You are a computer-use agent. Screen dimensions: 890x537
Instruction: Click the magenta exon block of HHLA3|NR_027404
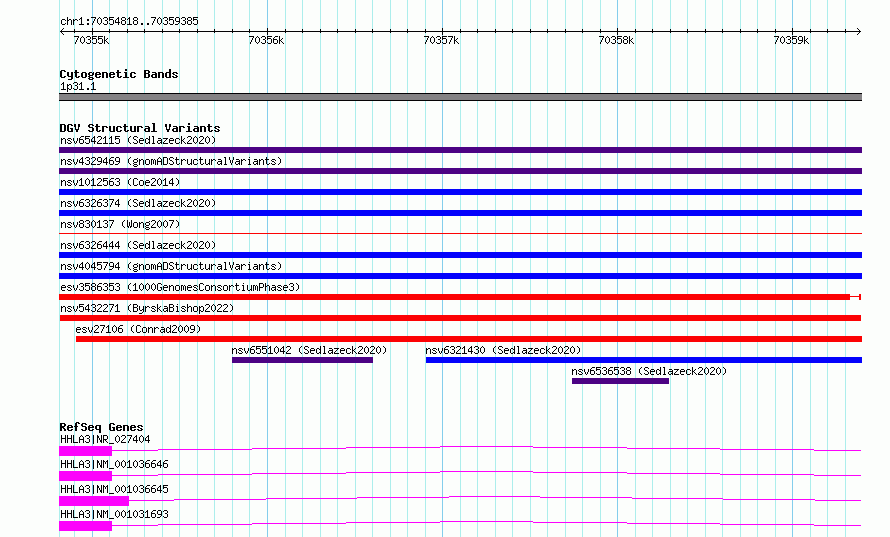point(86,451)
